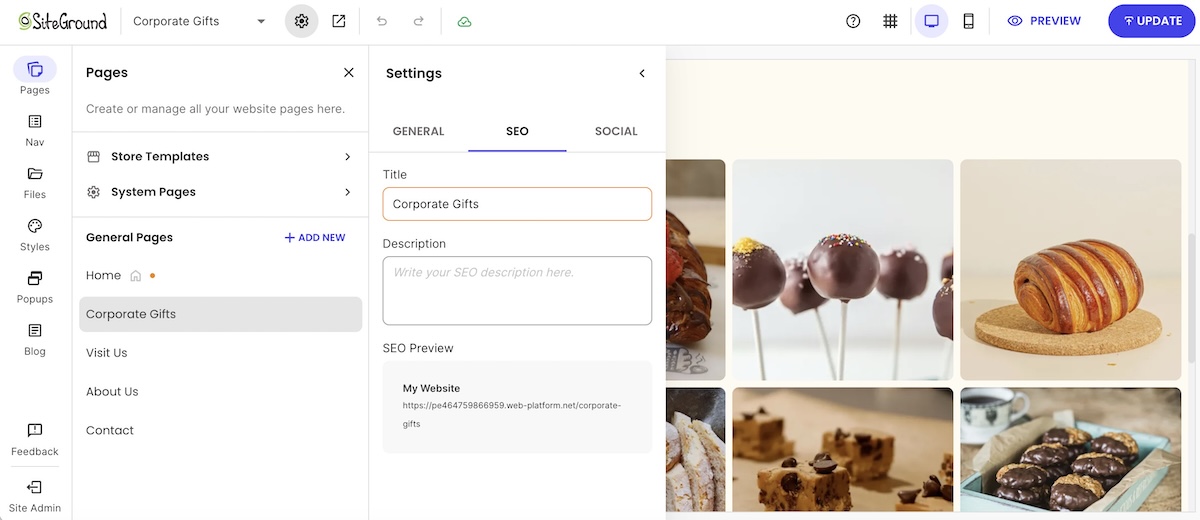Click the home icon next to Home
This screenshot has width=1200, height=520.
136,275
